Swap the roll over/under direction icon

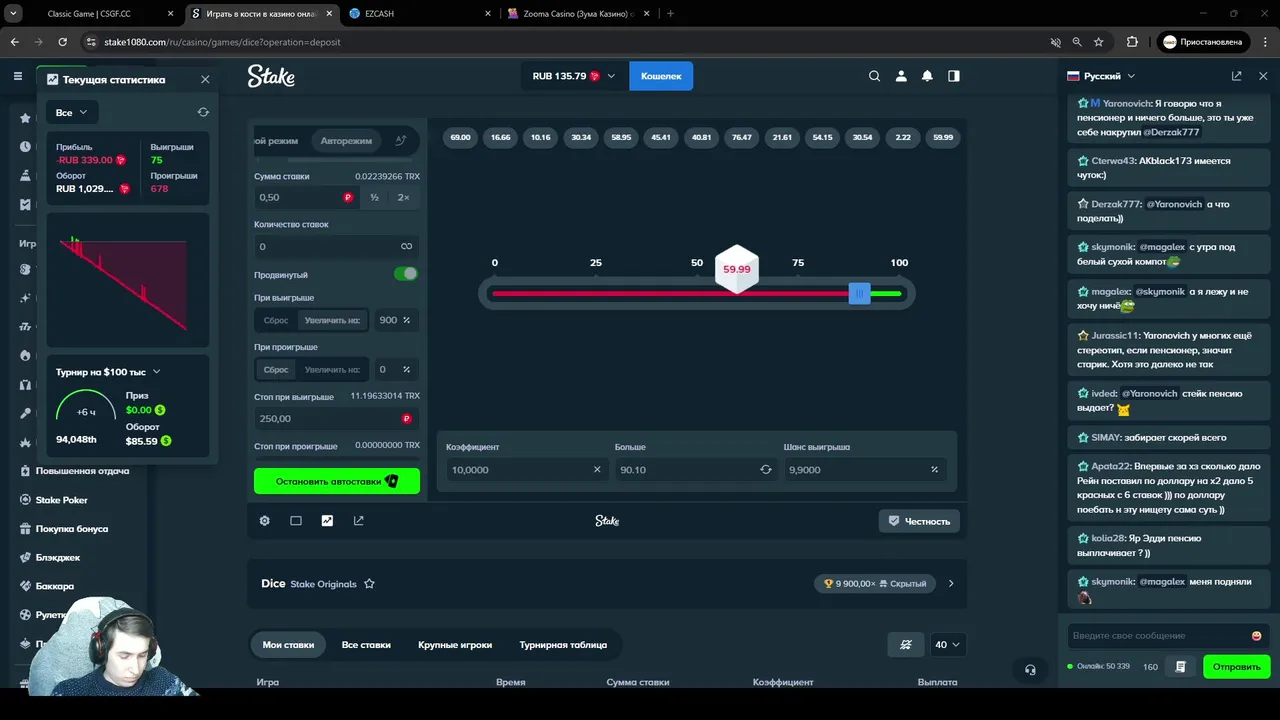(766, 470)
